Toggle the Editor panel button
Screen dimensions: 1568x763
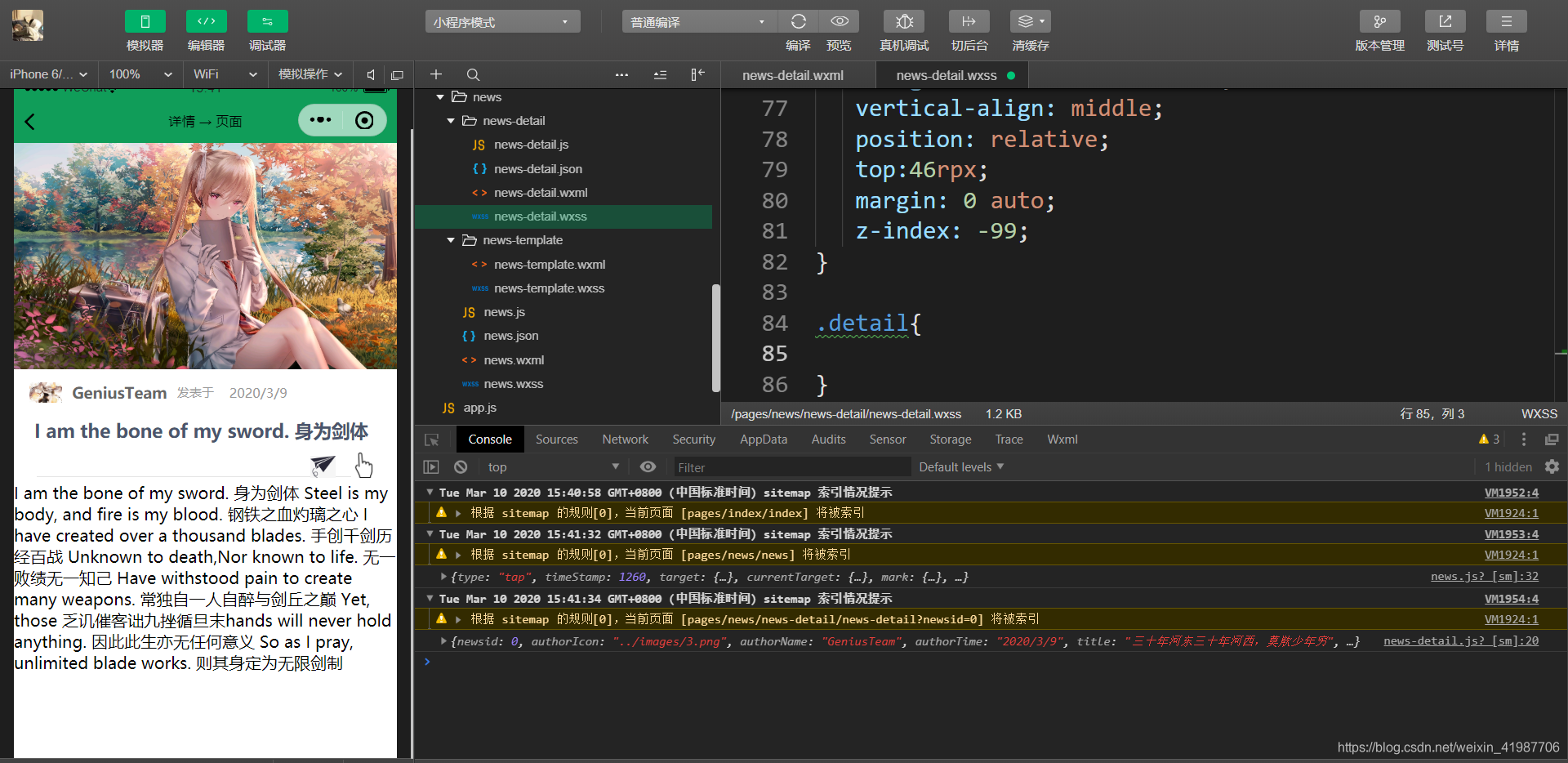pos(206,21)
